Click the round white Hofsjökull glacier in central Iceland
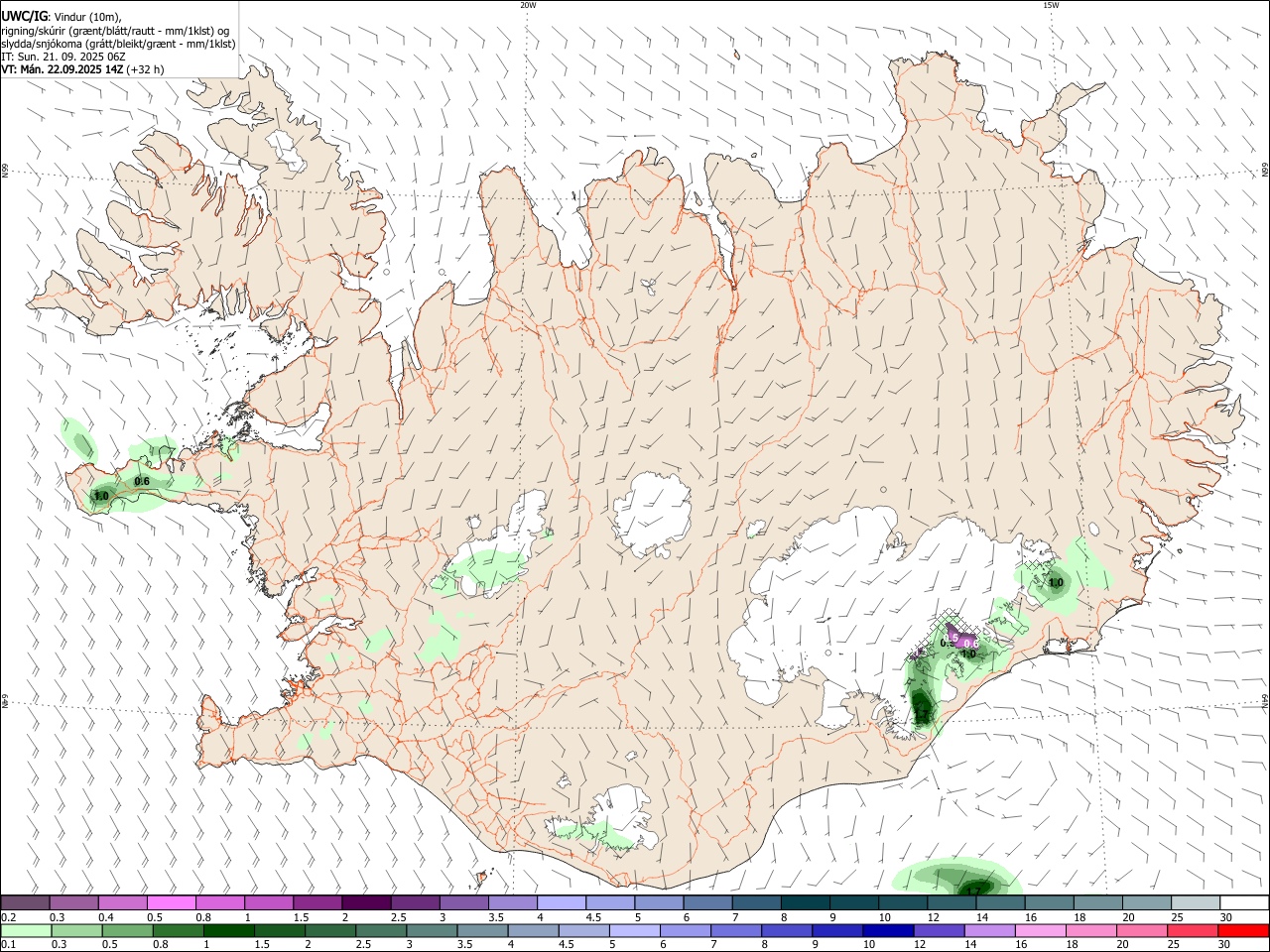The height and width of the screenshot is (952, 1270). click(x=652, y=514)
